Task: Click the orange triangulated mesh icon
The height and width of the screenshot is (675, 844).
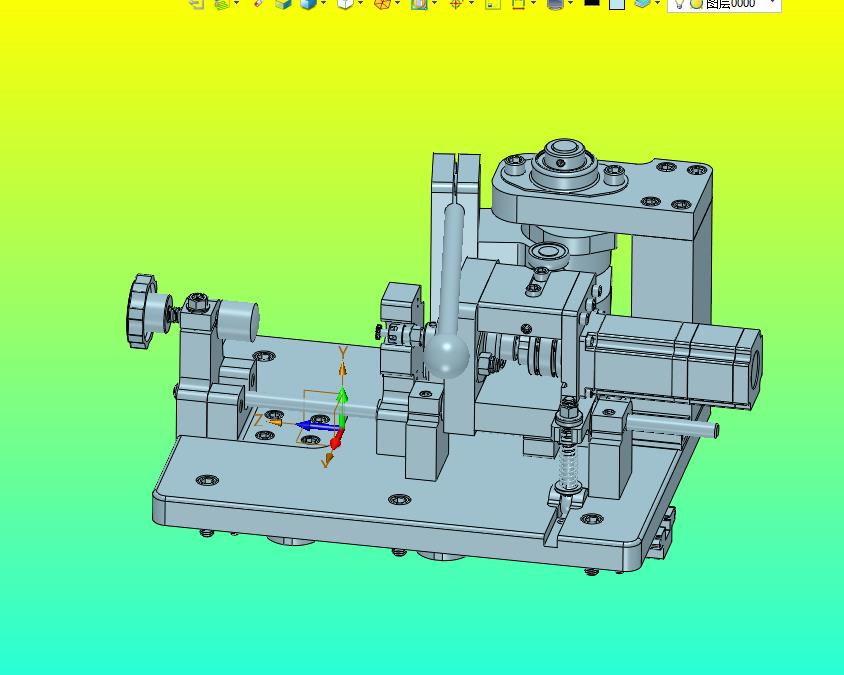Action: pos(382,3)
